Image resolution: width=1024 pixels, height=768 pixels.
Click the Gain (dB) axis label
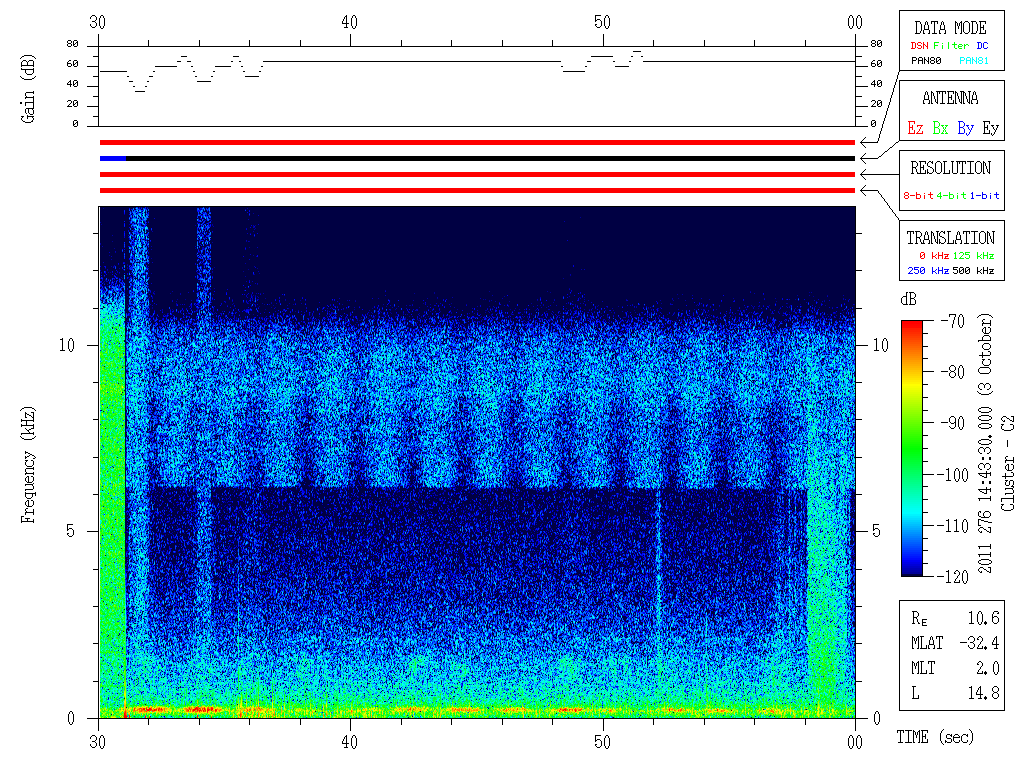tap(28, 88)
